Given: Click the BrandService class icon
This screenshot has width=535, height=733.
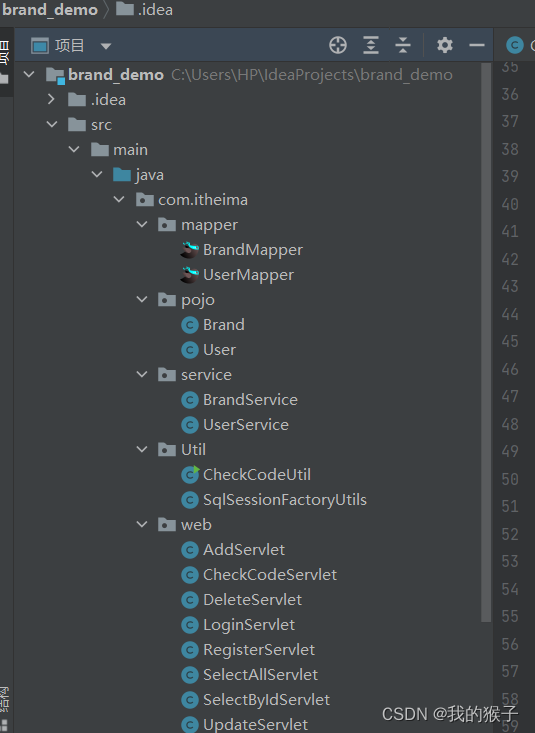Looking at the screenshot, I should (x=189, y=400).
